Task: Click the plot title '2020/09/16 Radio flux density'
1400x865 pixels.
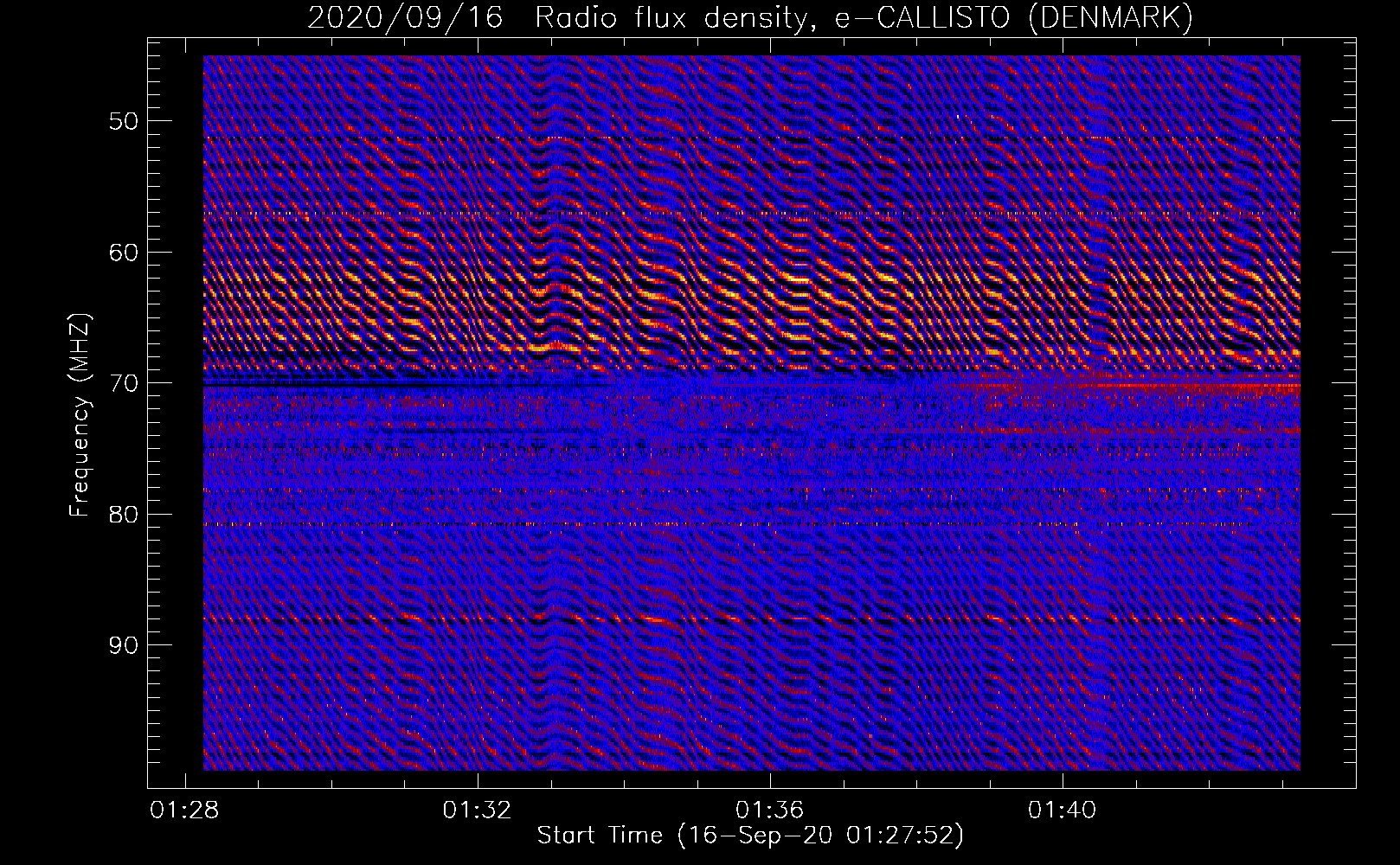Action: [x=750, y=18]
